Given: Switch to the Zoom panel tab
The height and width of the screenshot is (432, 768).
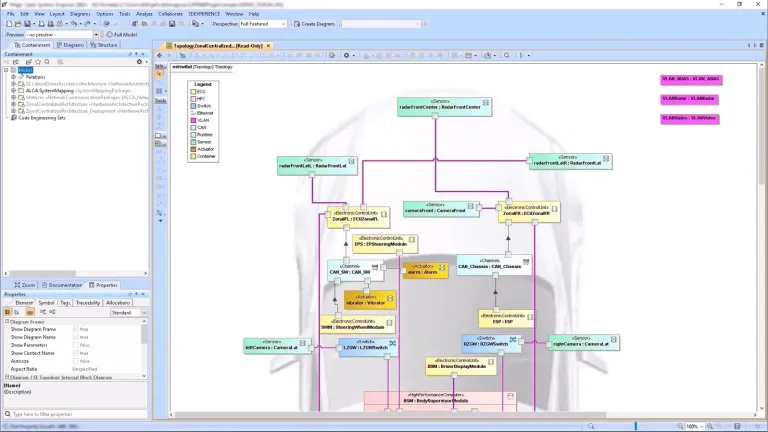Looking at the screenshot, I should [x=24, y=285].
